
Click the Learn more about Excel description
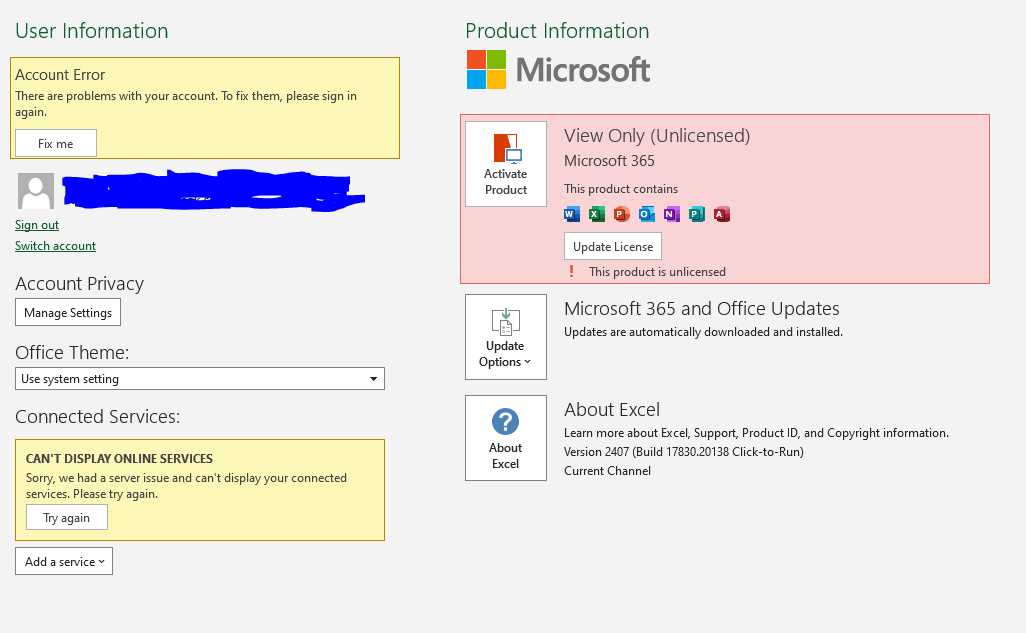(x=756, y=433)
